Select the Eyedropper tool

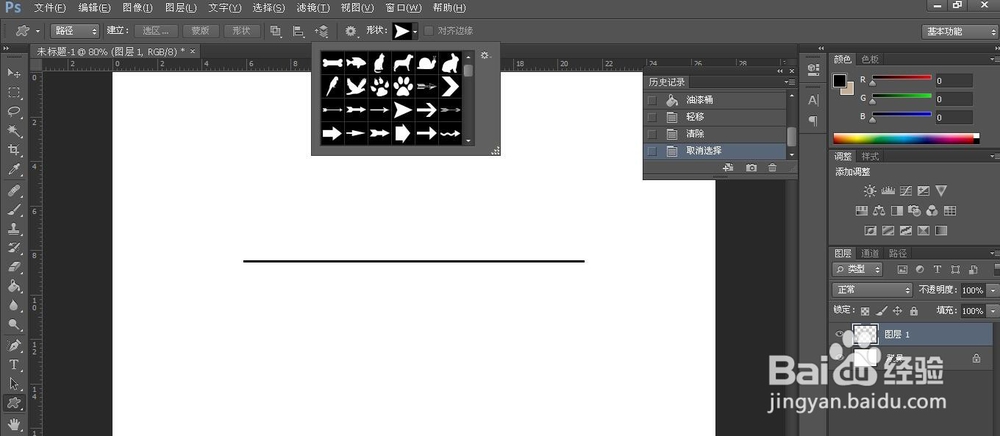pyautogui.click(x=13, y=170)
